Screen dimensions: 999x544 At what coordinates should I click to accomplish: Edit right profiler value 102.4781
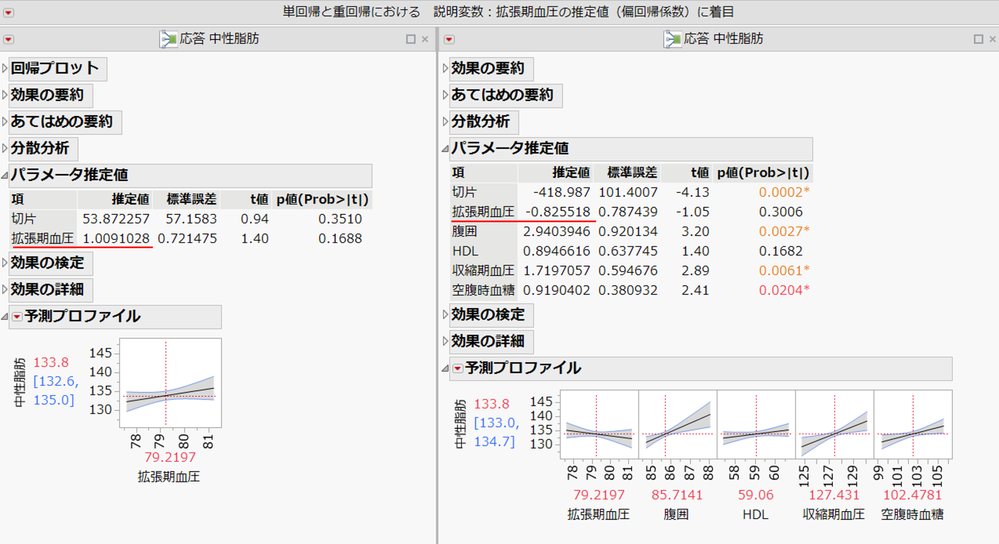pyautogui.click(x=913, y=495)
